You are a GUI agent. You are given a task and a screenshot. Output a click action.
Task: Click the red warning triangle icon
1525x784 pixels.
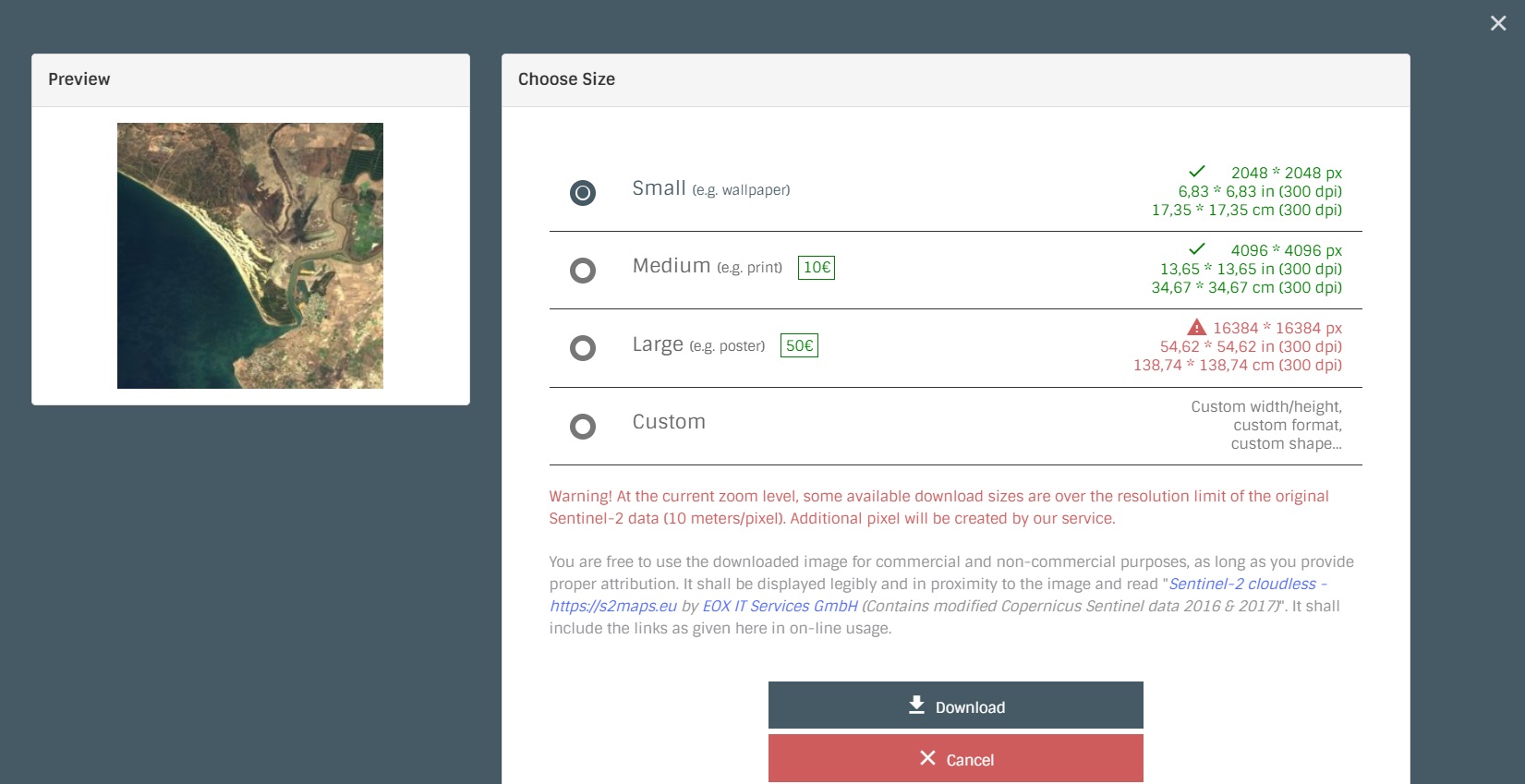pos(1196,327)
